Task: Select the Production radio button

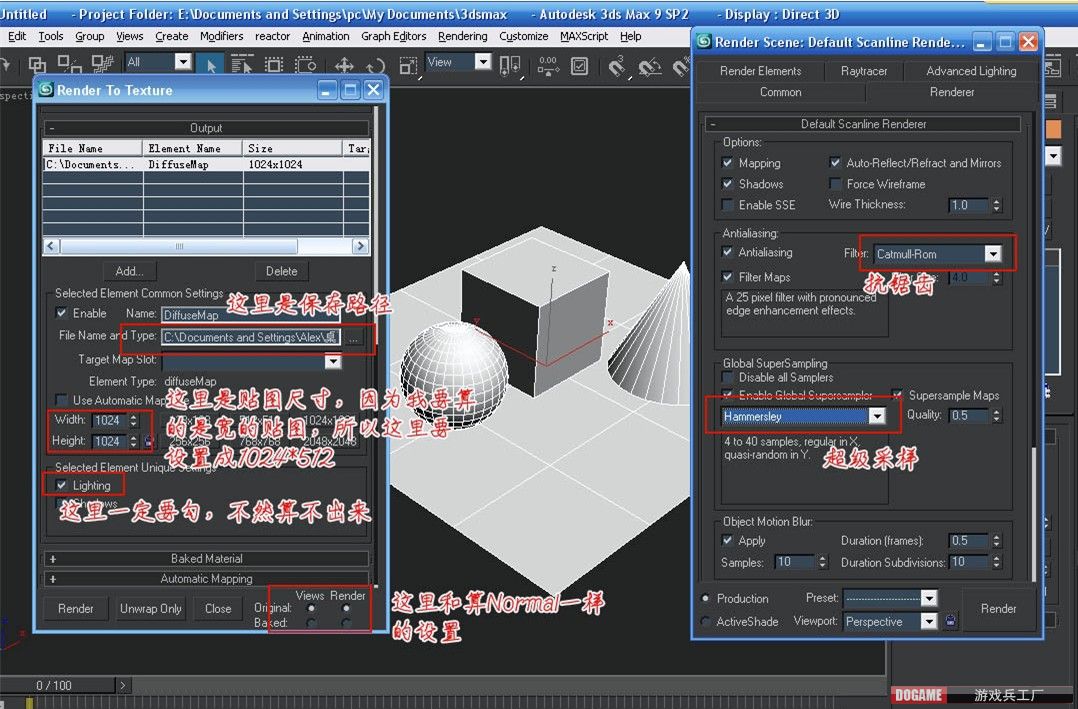Action: click(705, 598)
